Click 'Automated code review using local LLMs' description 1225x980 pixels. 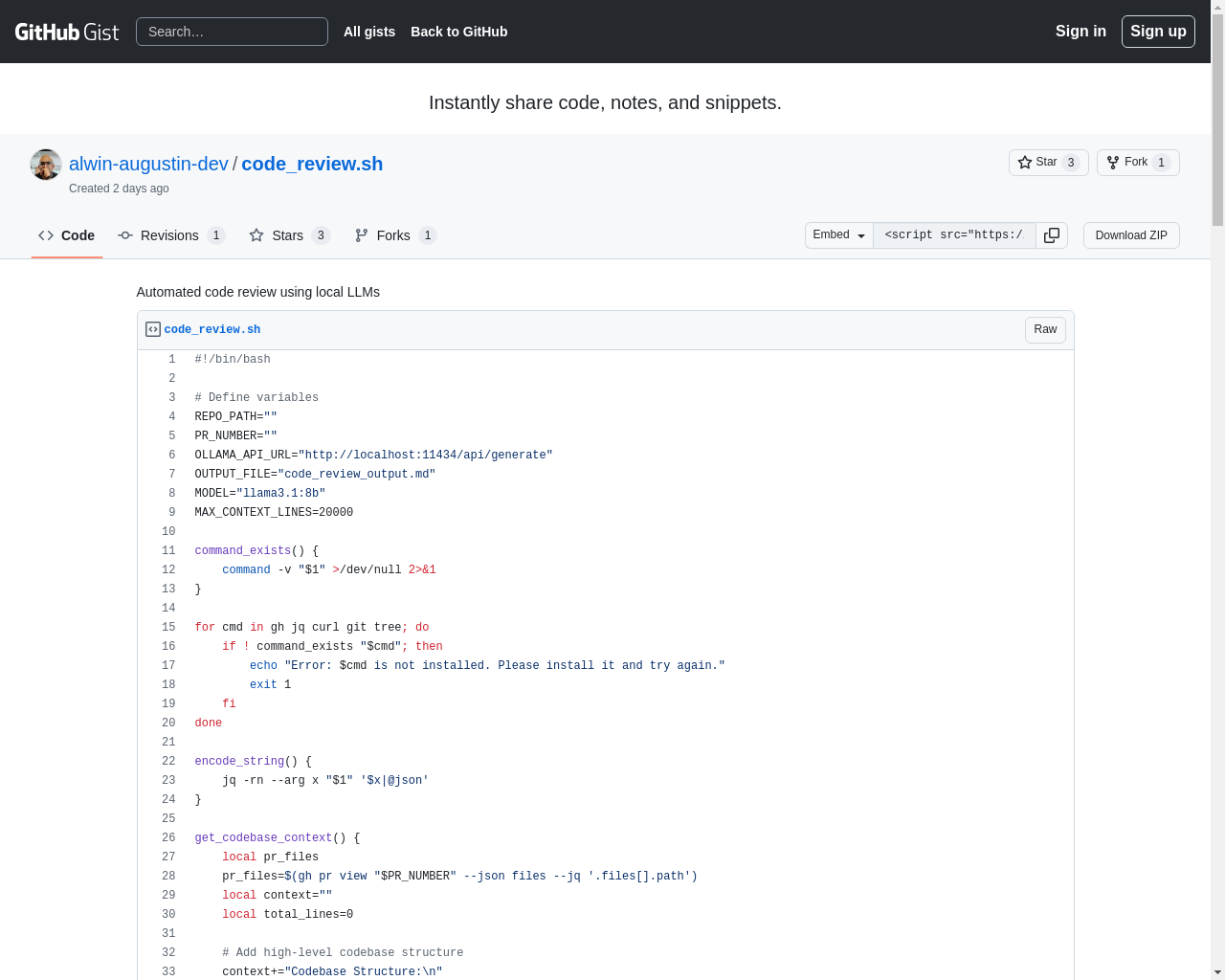pyautogui.click(x=258, y=292)
